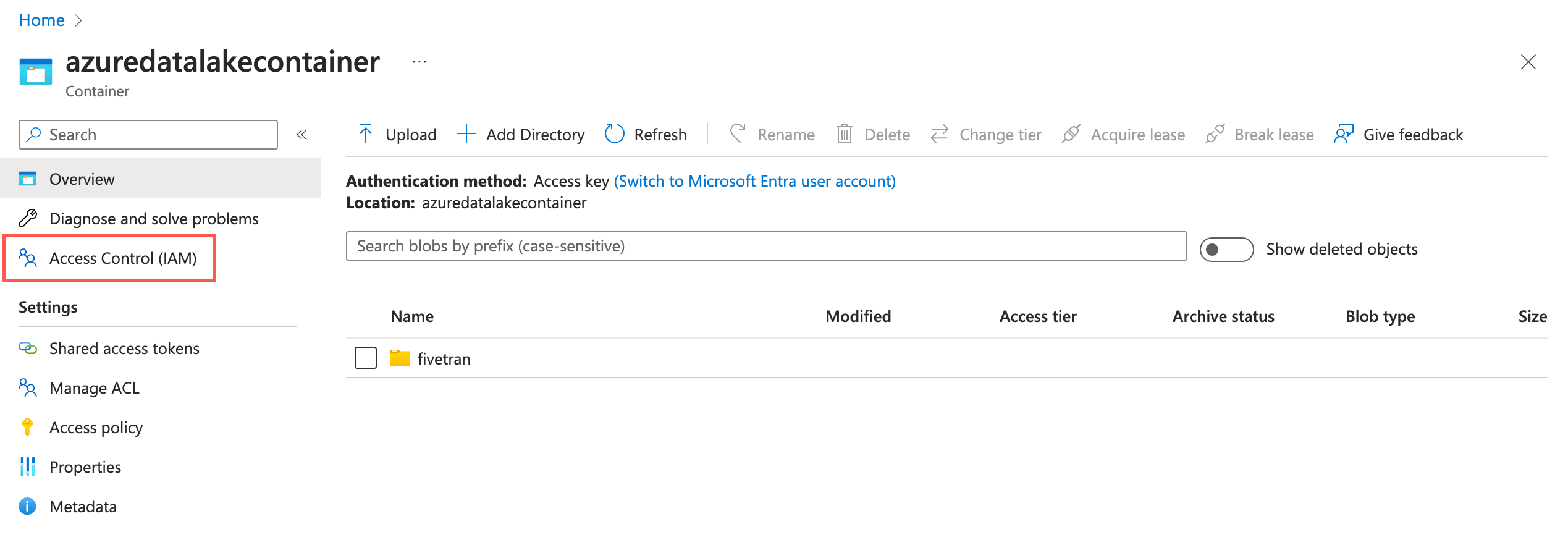The height and width of the screenshot is (545, 1568).
Task: Click the Refresh circular arrow icon
Action: (x=614, y=134)
